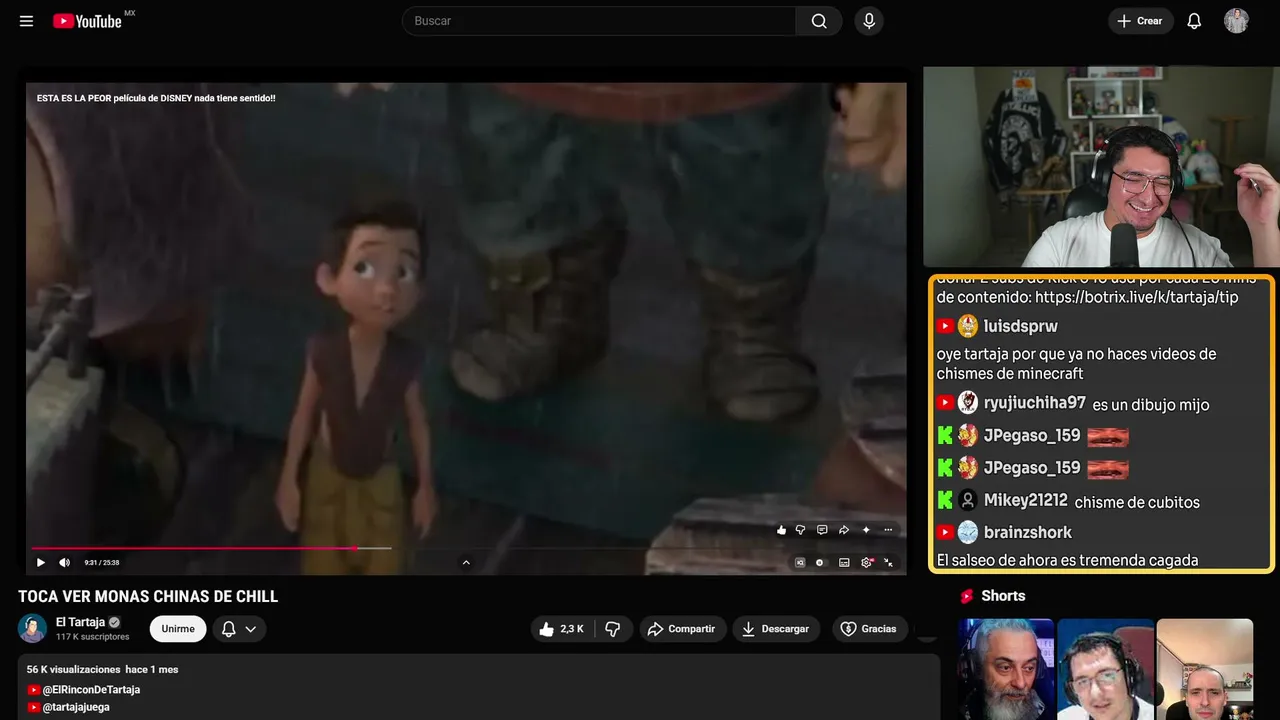1280x720 pixels.
Task: Click the 56 K visualizaciones description text
Action: point(74,669)
